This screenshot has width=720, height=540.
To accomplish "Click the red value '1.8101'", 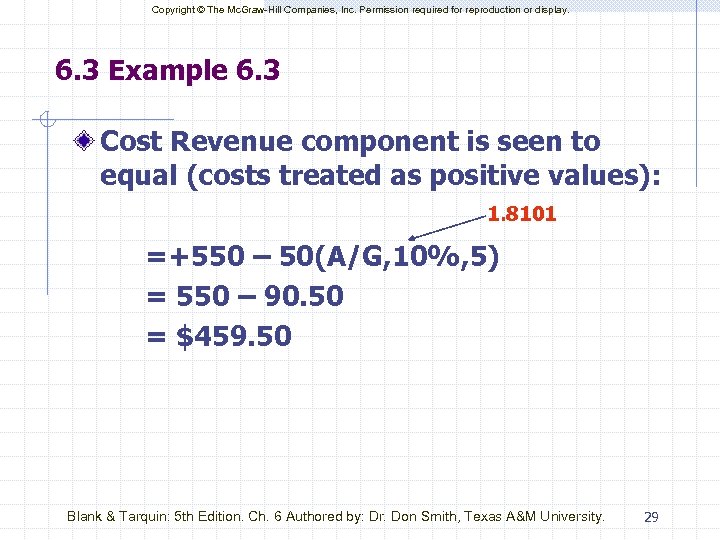I will pos(522,214).
